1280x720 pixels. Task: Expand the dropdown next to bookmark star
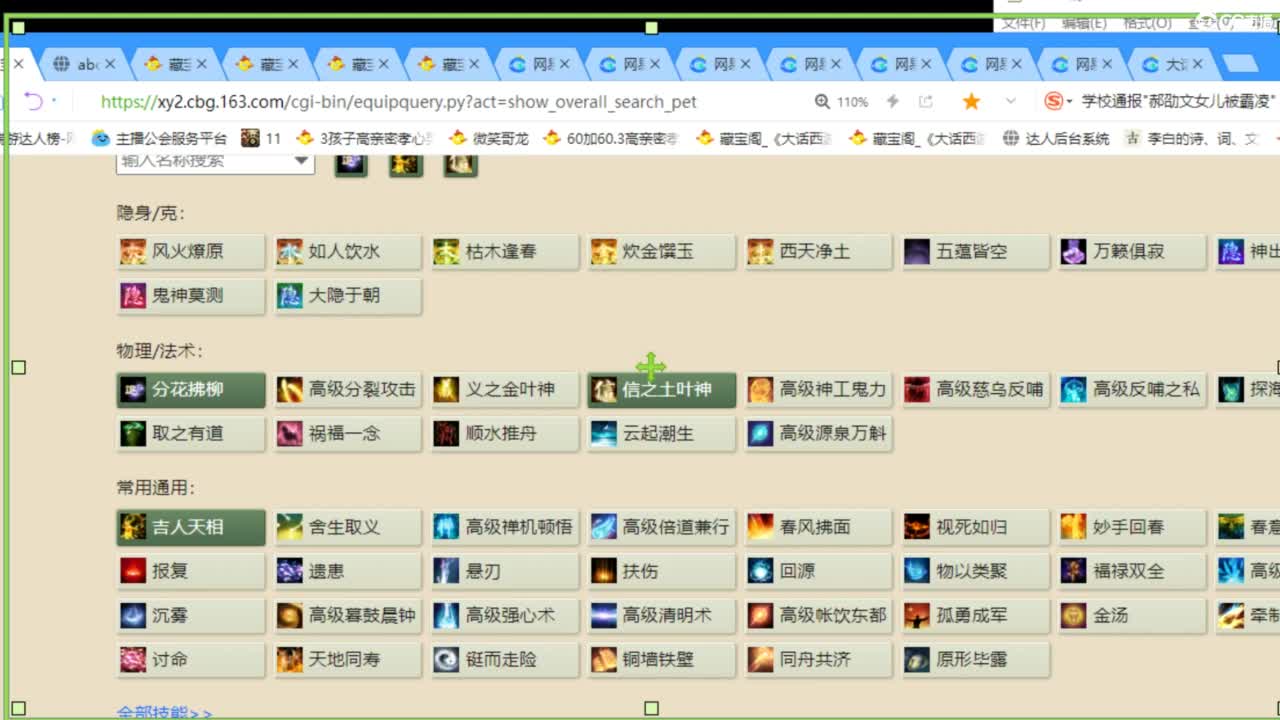1011,101
